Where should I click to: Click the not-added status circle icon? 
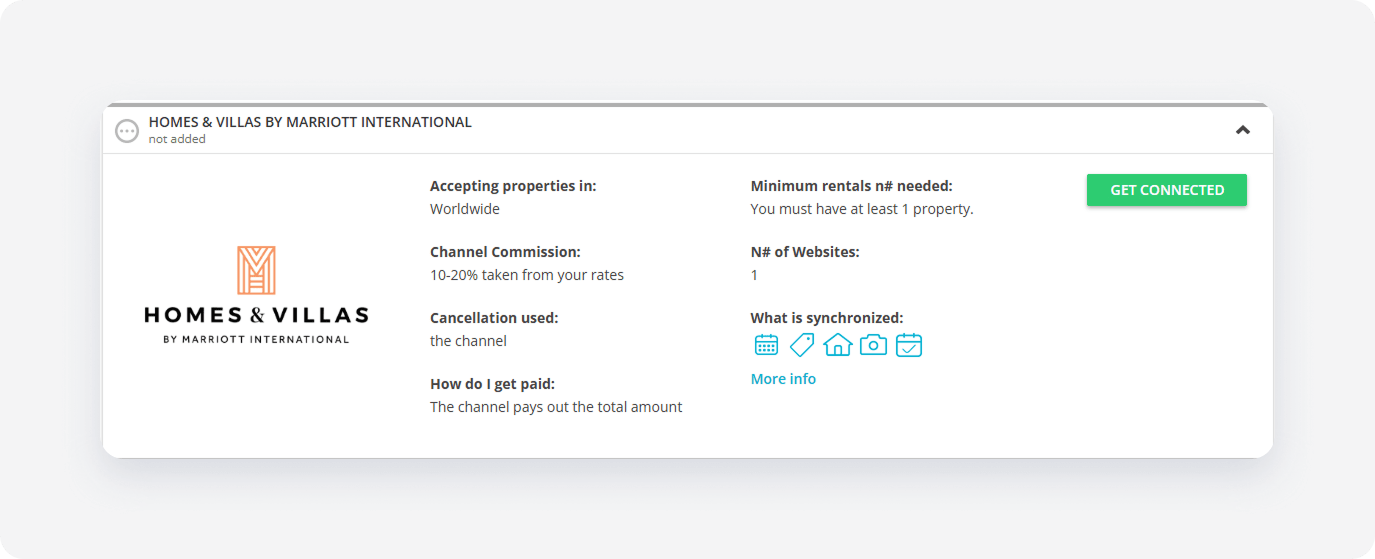[x=127, y=131]
